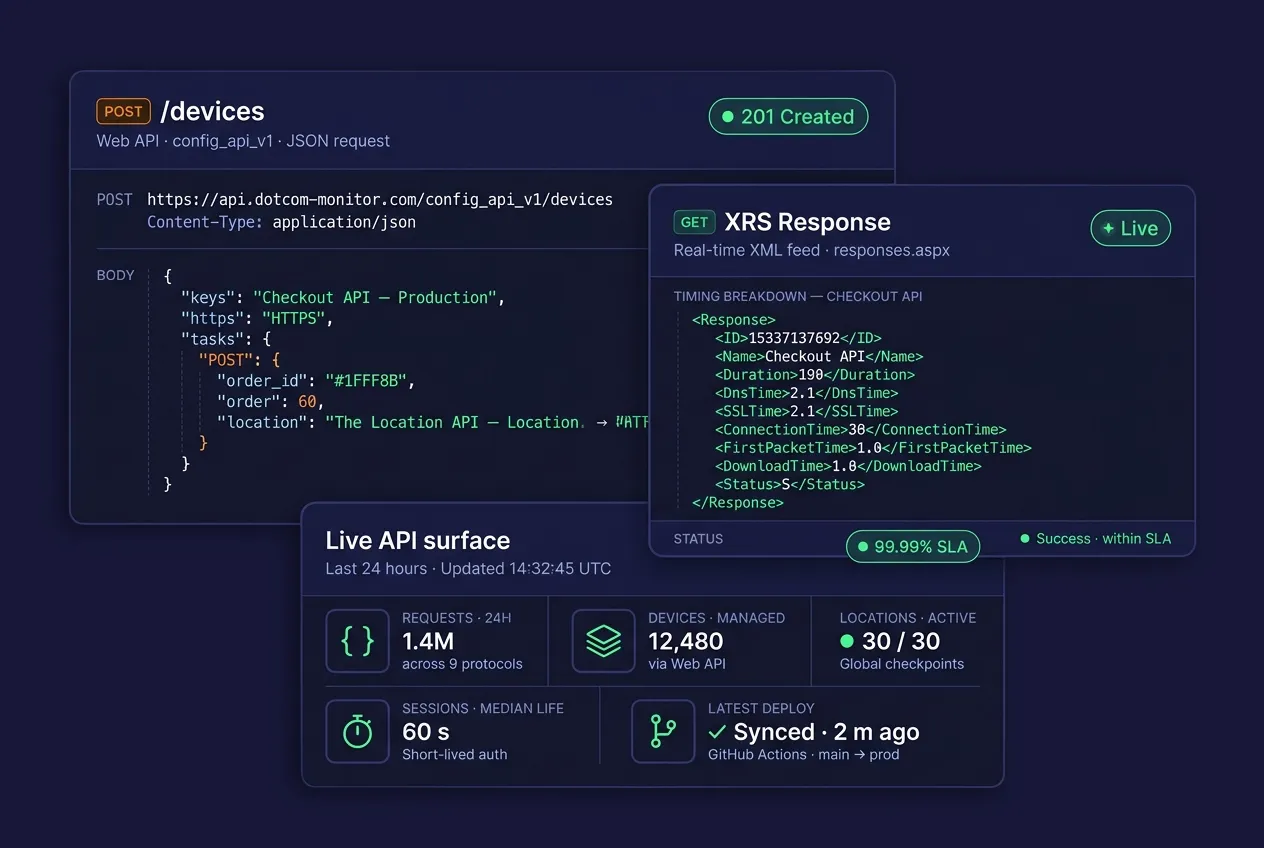Click the DownloadTime 1.0 XML line
This screenshot has height=848, width=1264.
(848, 466)
